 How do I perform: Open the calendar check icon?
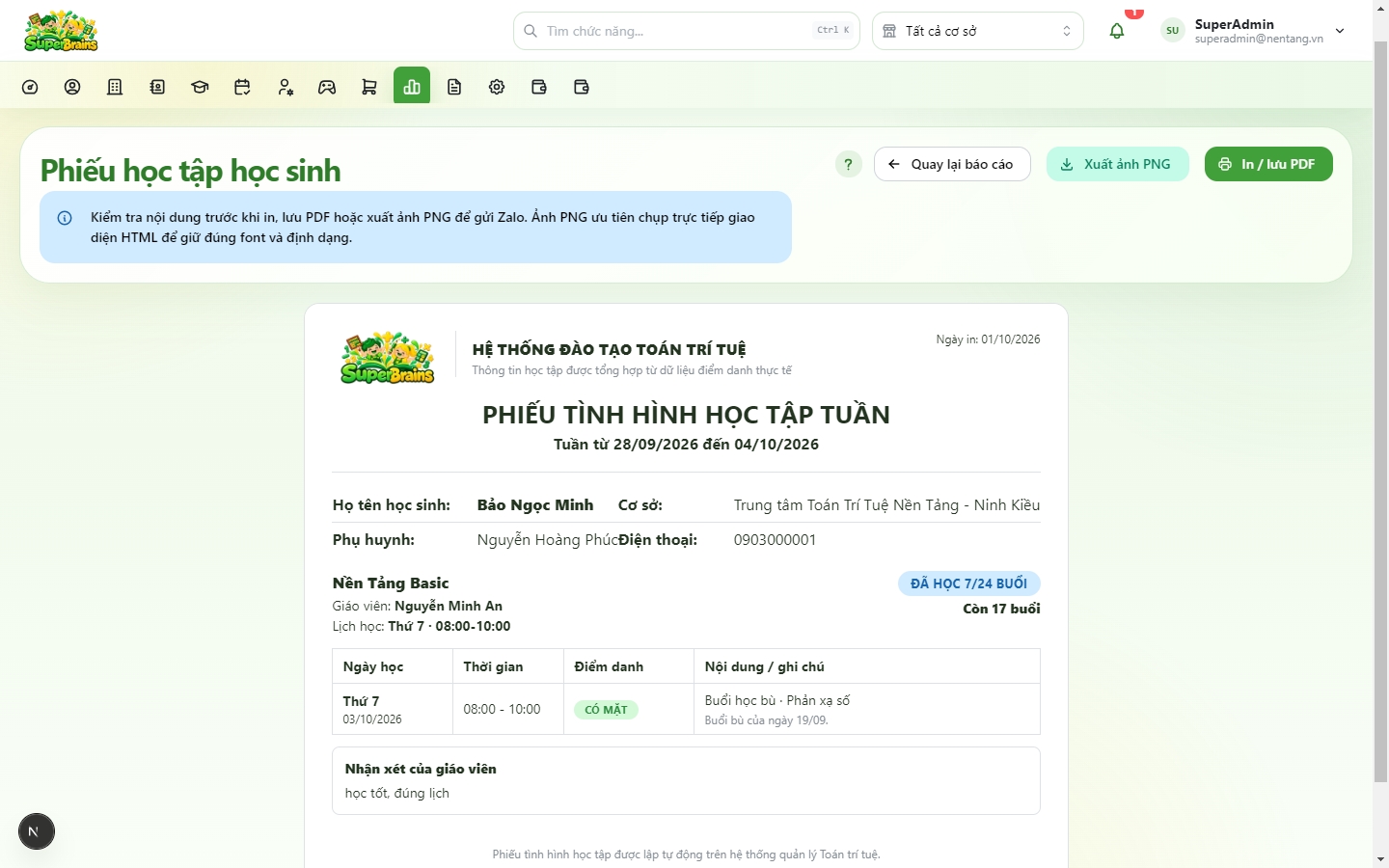tap(242, 87)
